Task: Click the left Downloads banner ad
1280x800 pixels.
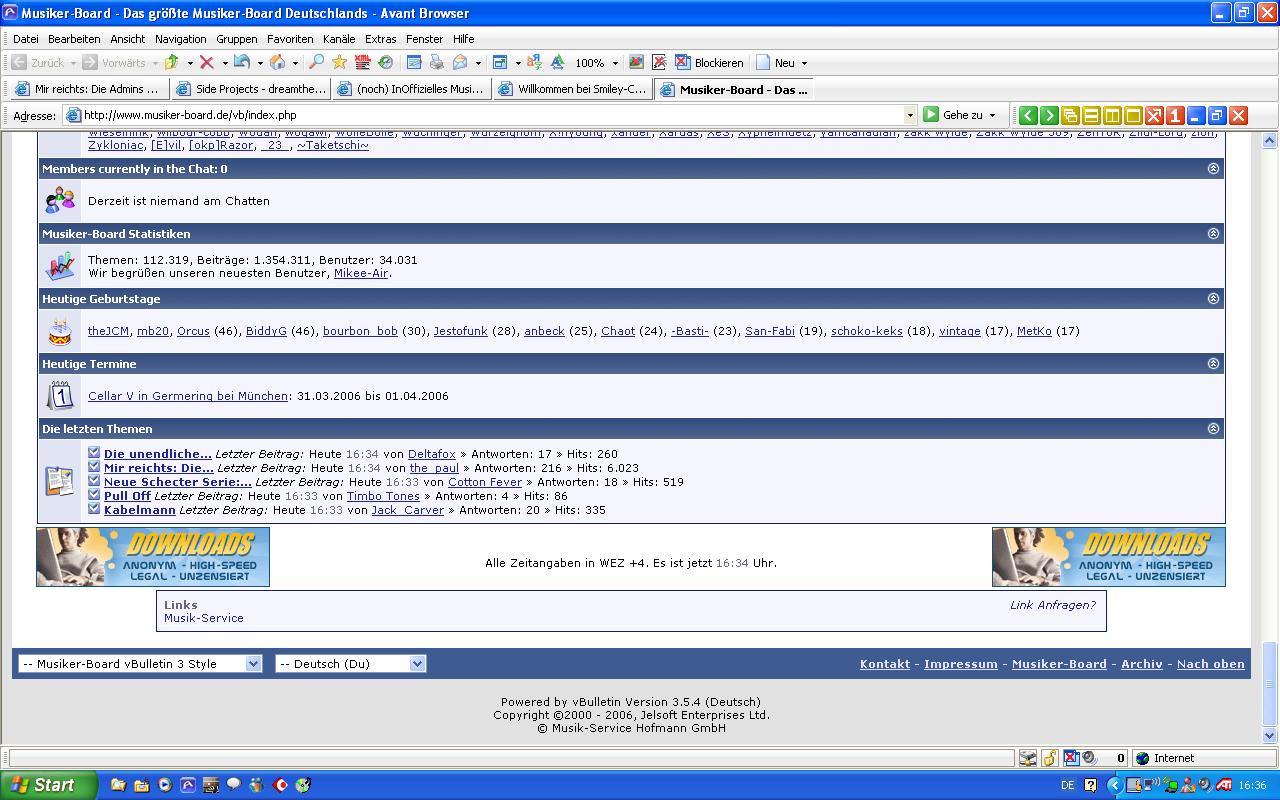Action: pyautogui.click(x=153, y=557)
